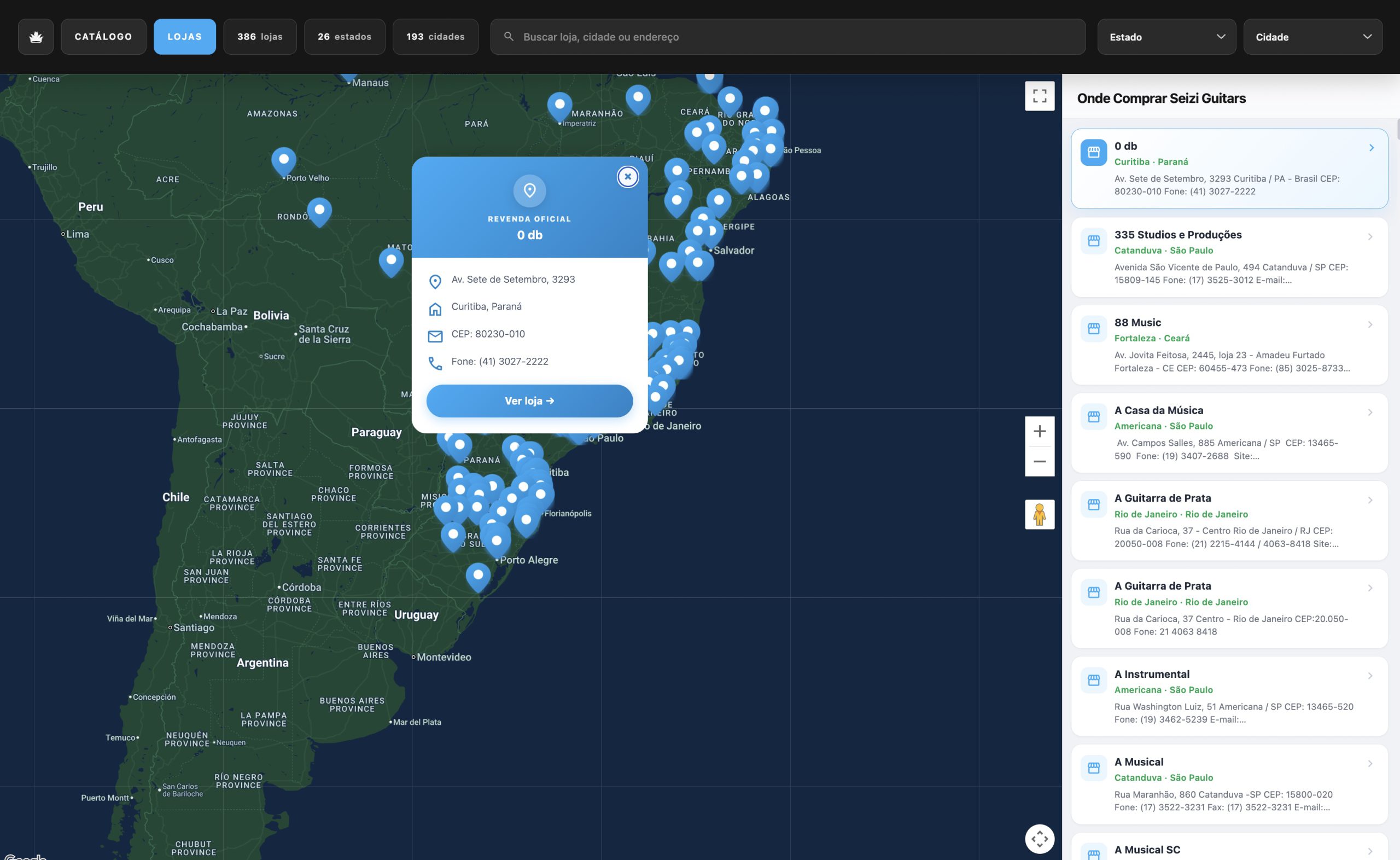
Task: Click the 386 lojas counter
Action: click(x=260, y=37)
